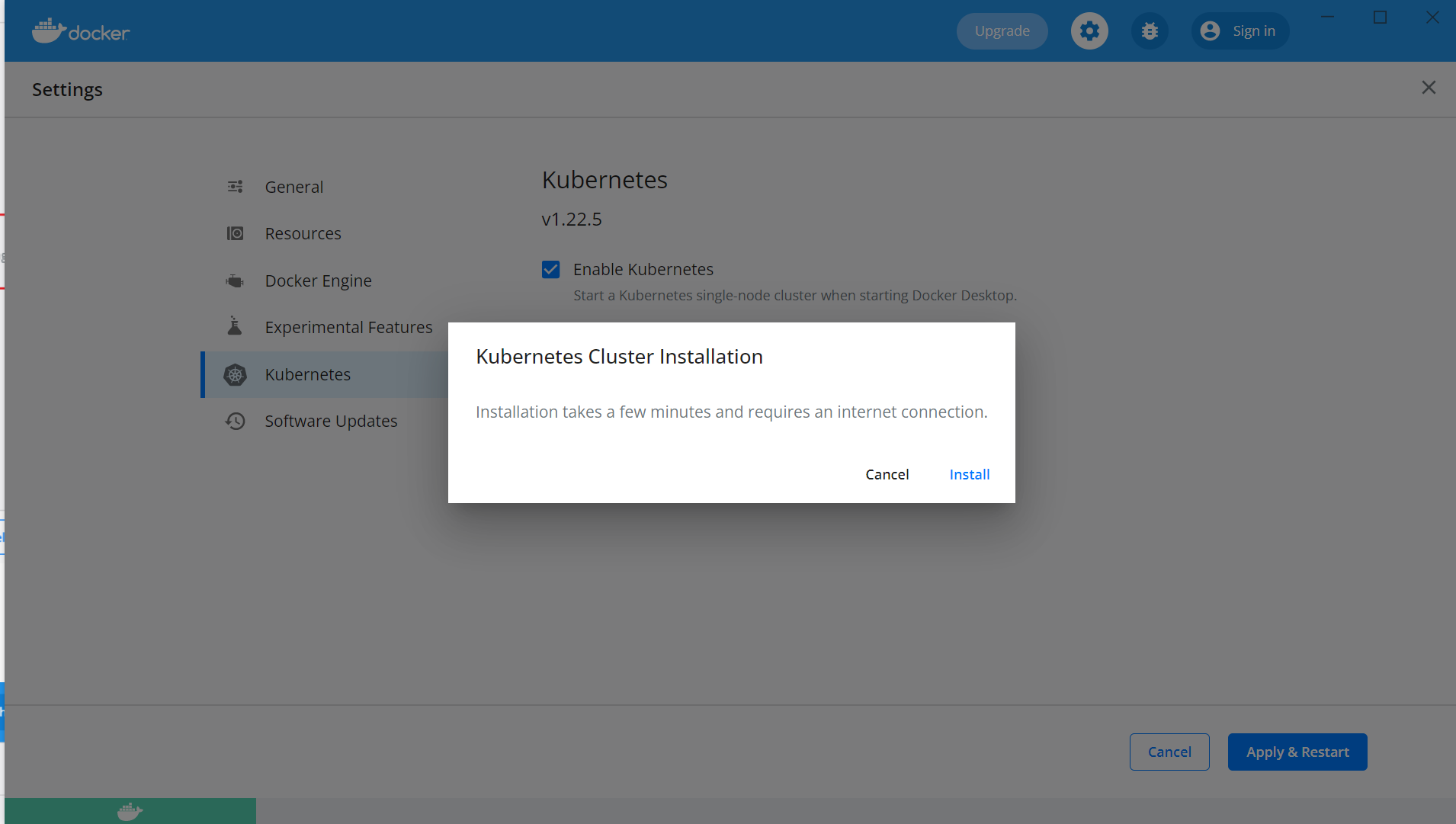Open the Resources settings section
1456x824 pixels.
pyautogui.click(x=303, y=233)
